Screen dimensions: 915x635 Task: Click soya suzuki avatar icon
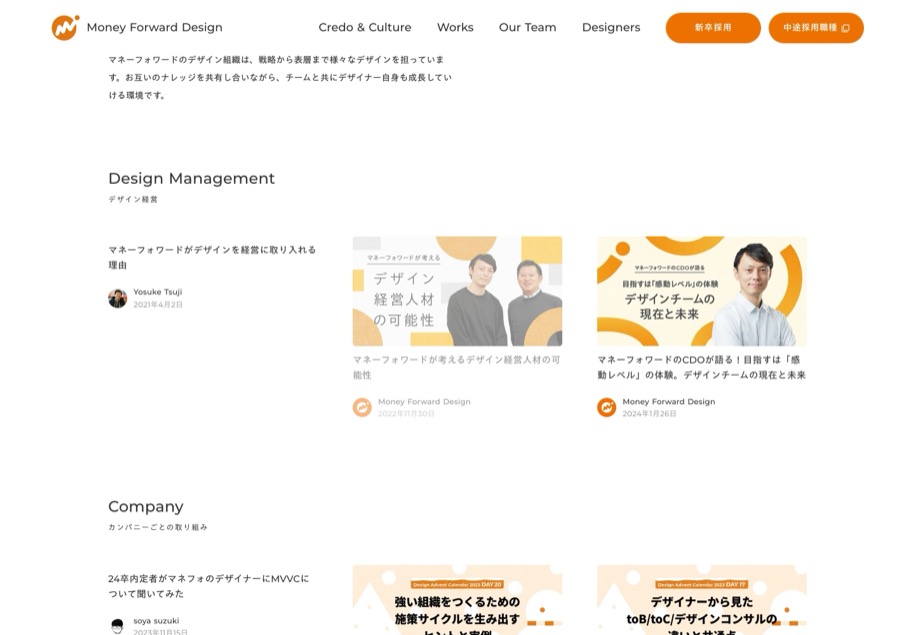coord(117,626)
